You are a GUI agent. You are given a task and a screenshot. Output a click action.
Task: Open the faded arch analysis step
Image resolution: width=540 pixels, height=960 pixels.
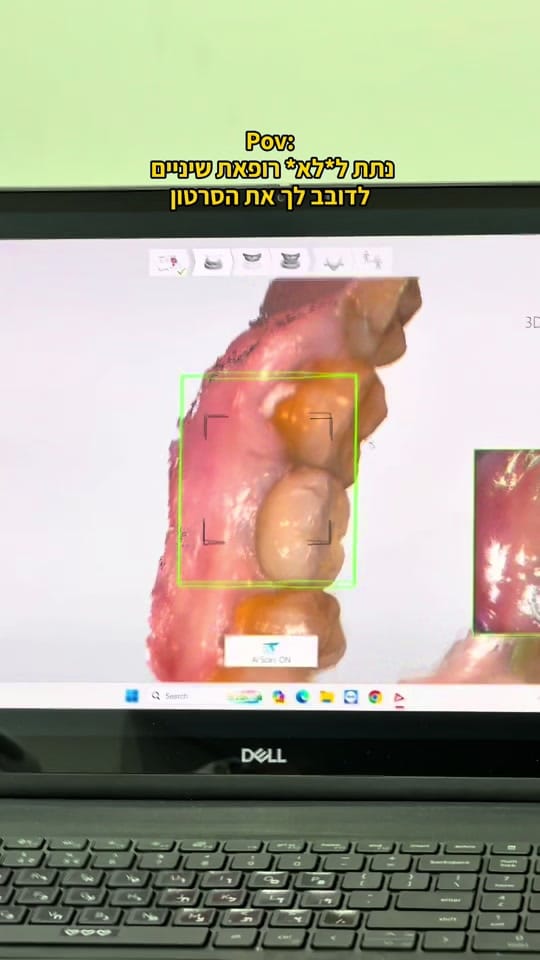click(x=333, y=262)
